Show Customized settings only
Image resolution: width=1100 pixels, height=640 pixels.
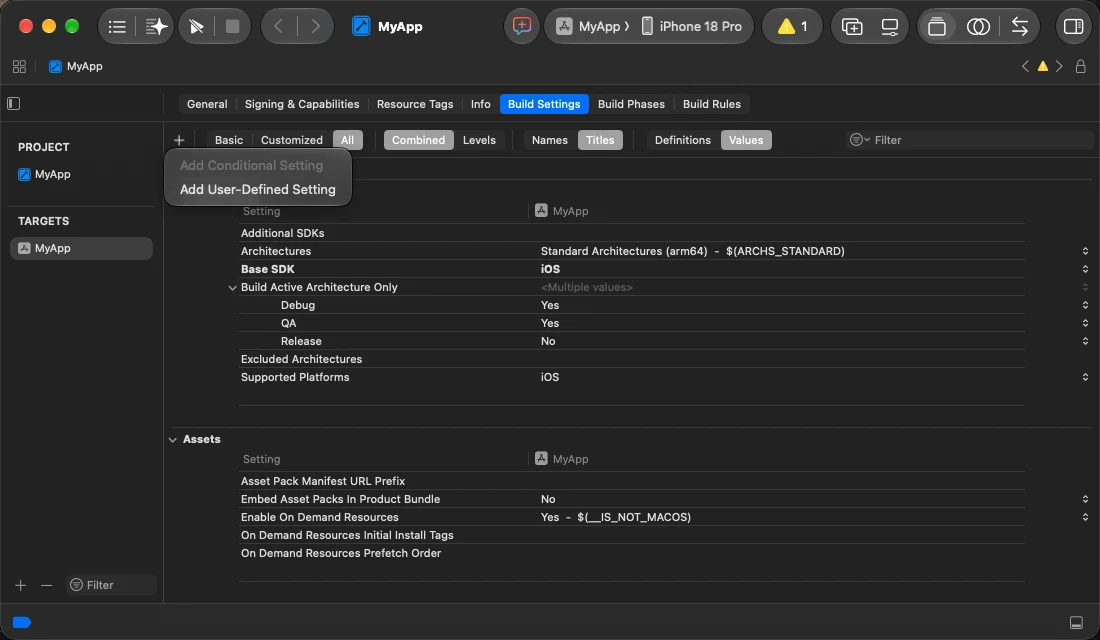click(x=292, y=140)
